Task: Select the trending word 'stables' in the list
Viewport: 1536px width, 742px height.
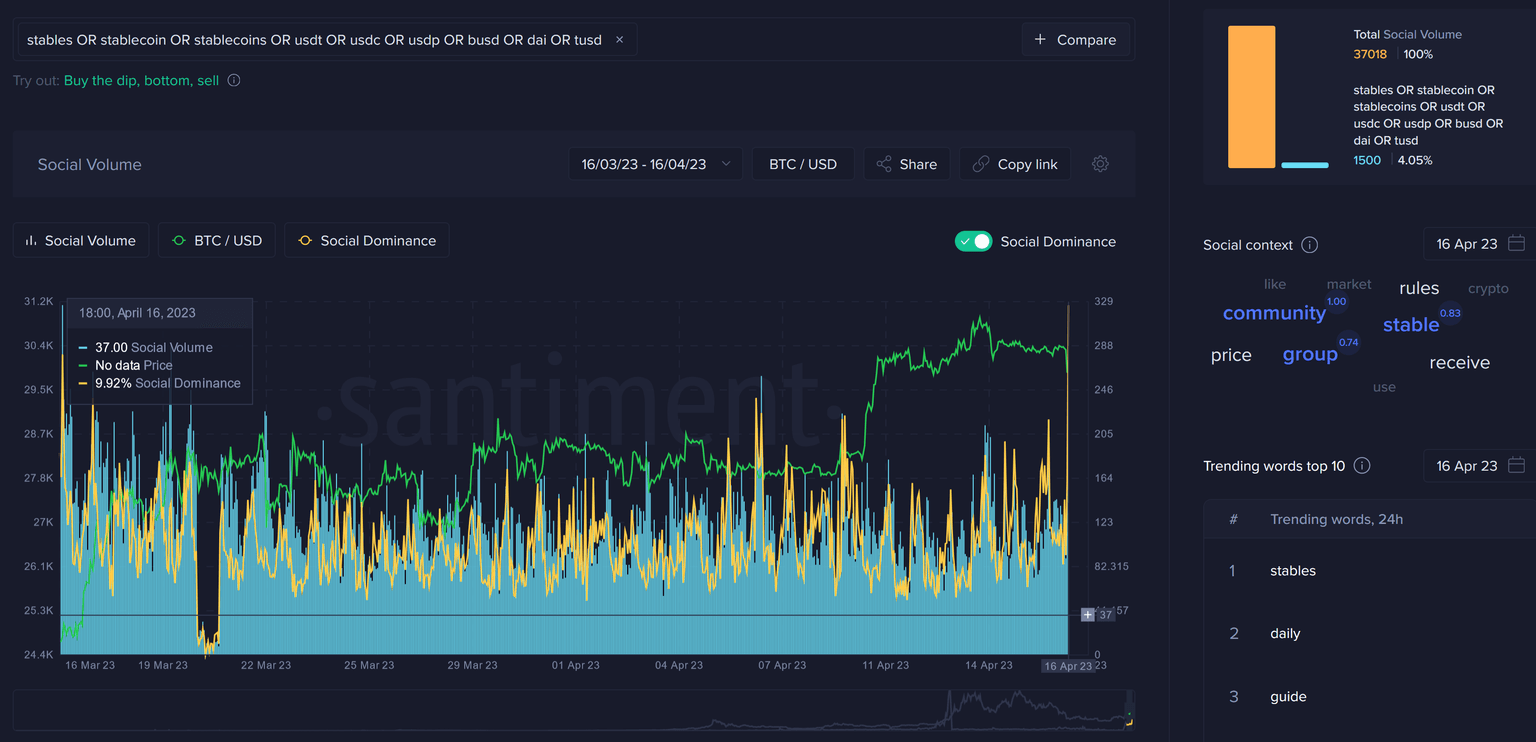Action: [1292, 570]
